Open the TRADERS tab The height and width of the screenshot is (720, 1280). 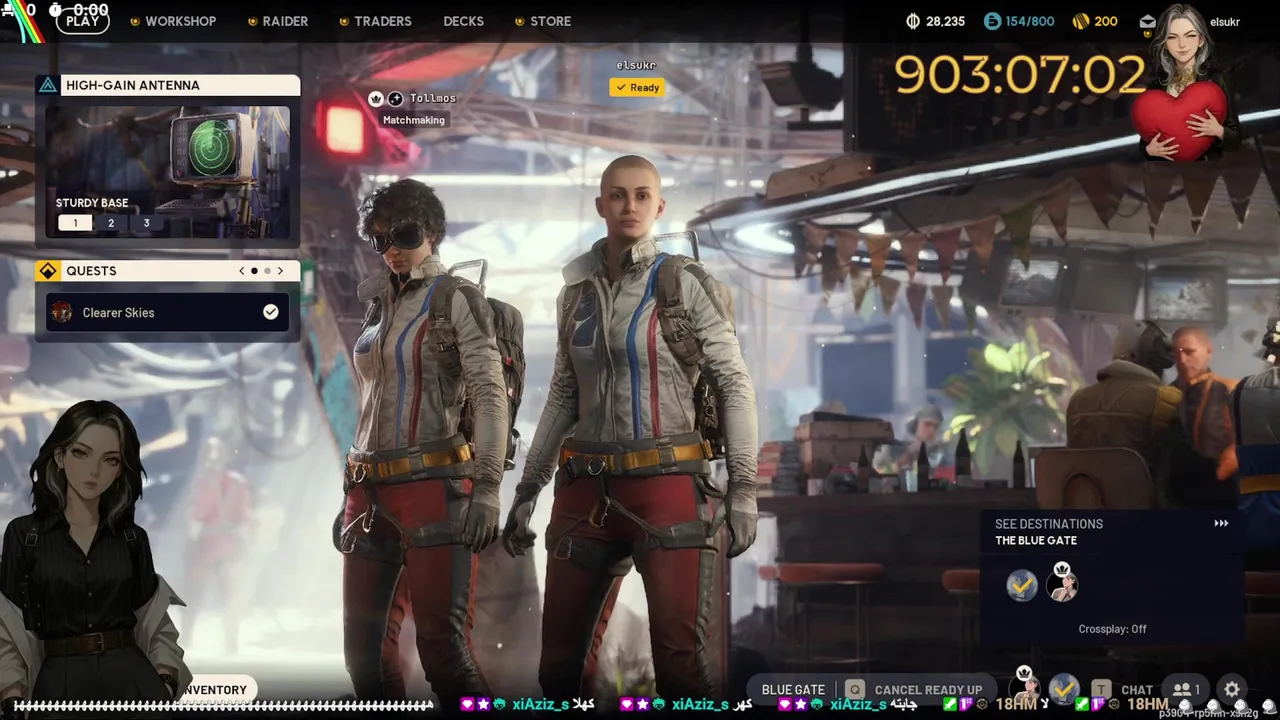pos(382,21)
